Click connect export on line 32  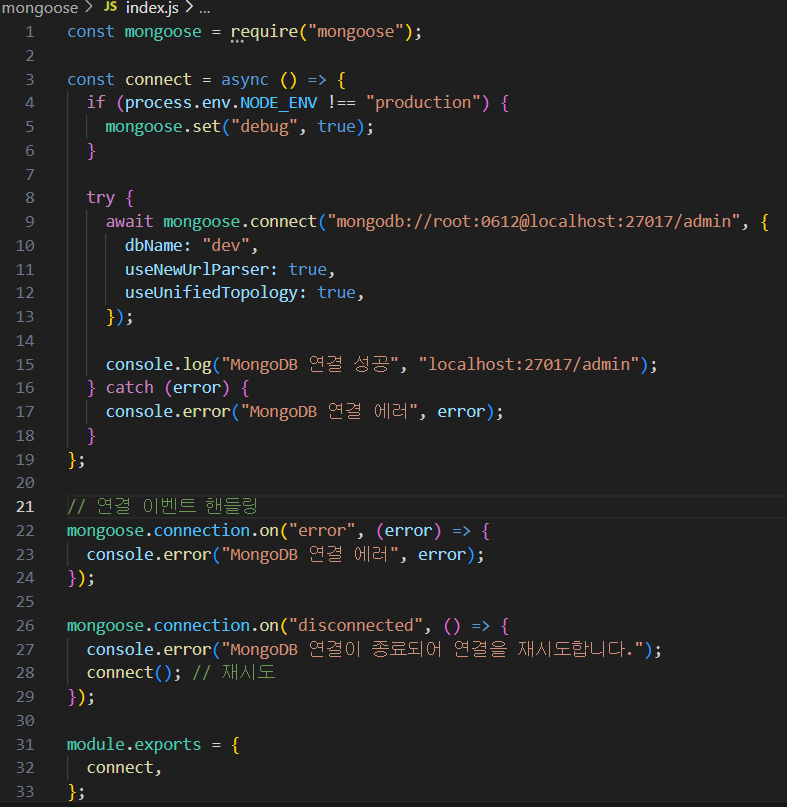point(120,768)
